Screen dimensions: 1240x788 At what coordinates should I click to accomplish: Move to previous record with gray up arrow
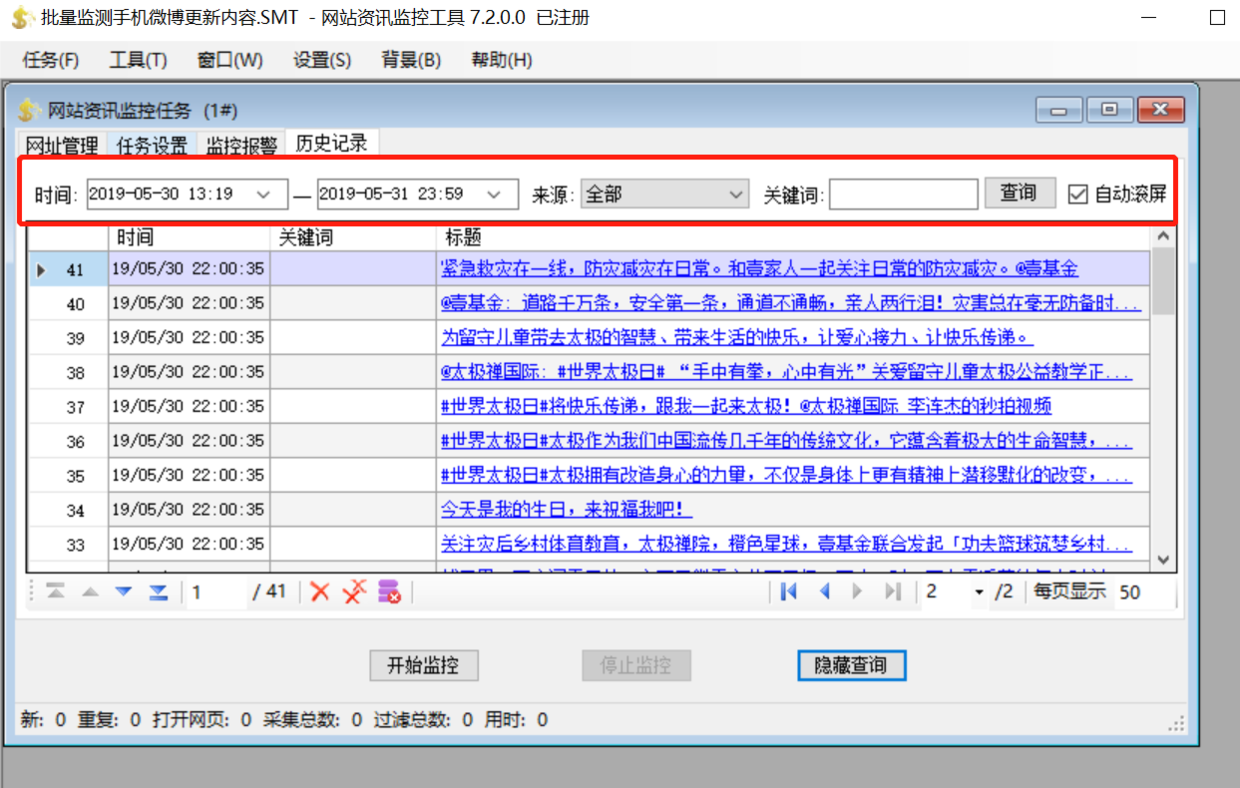pos(90,592)
